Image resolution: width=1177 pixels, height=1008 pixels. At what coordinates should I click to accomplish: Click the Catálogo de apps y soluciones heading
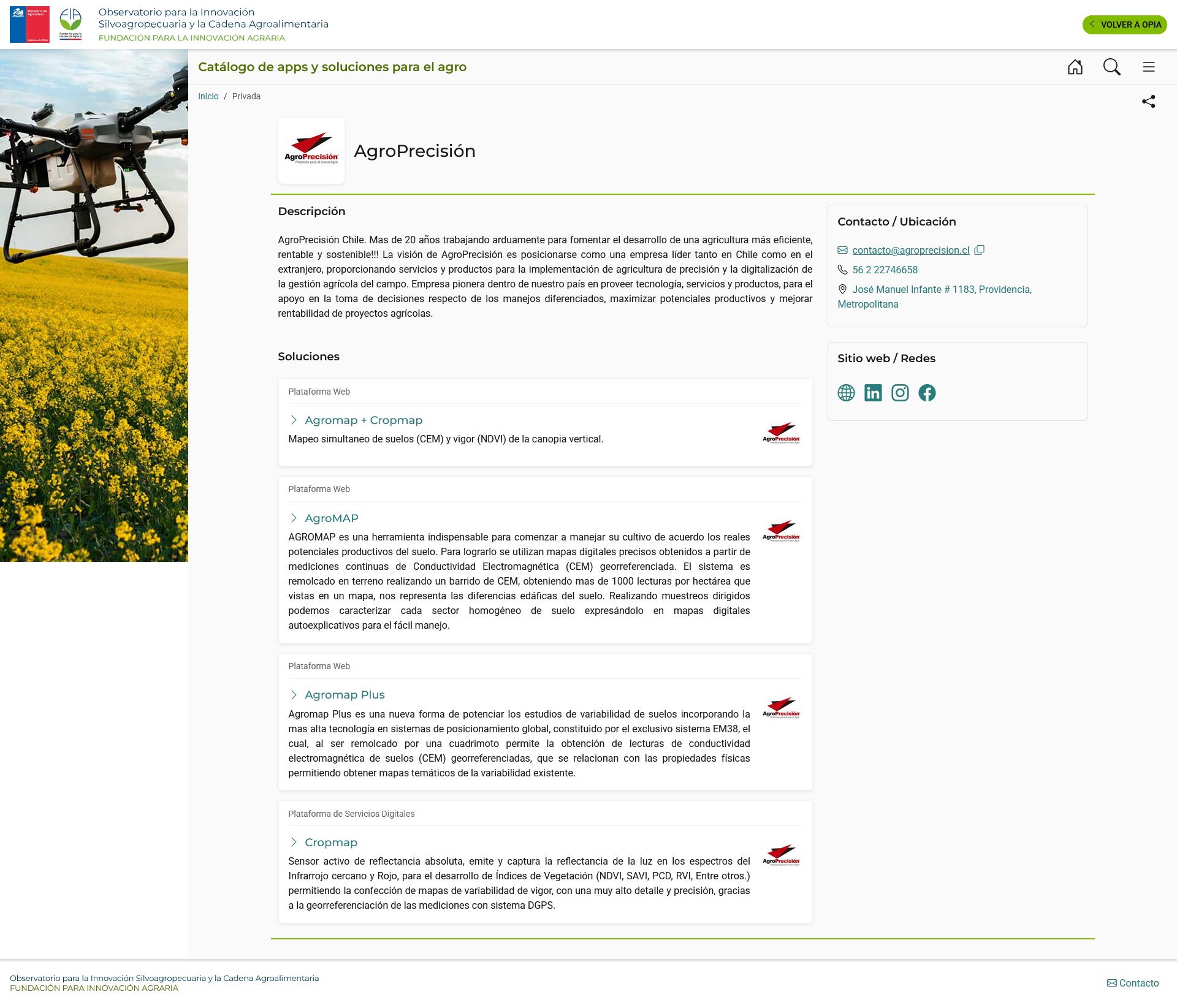coord(332,67)
